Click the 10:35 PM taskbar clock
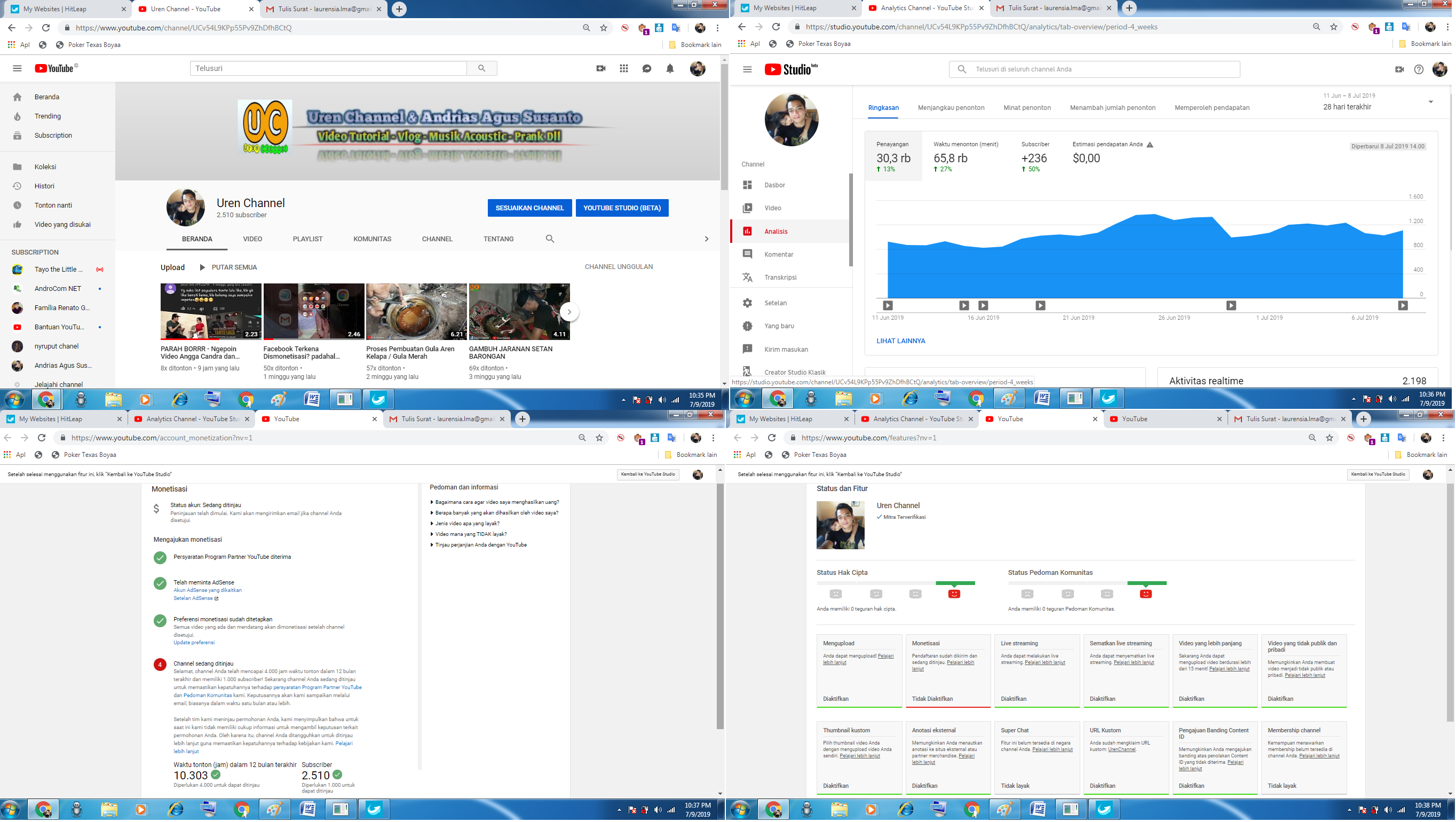Image resolution: width=1456 pixels, height=822 pixels. coord(701,400)
